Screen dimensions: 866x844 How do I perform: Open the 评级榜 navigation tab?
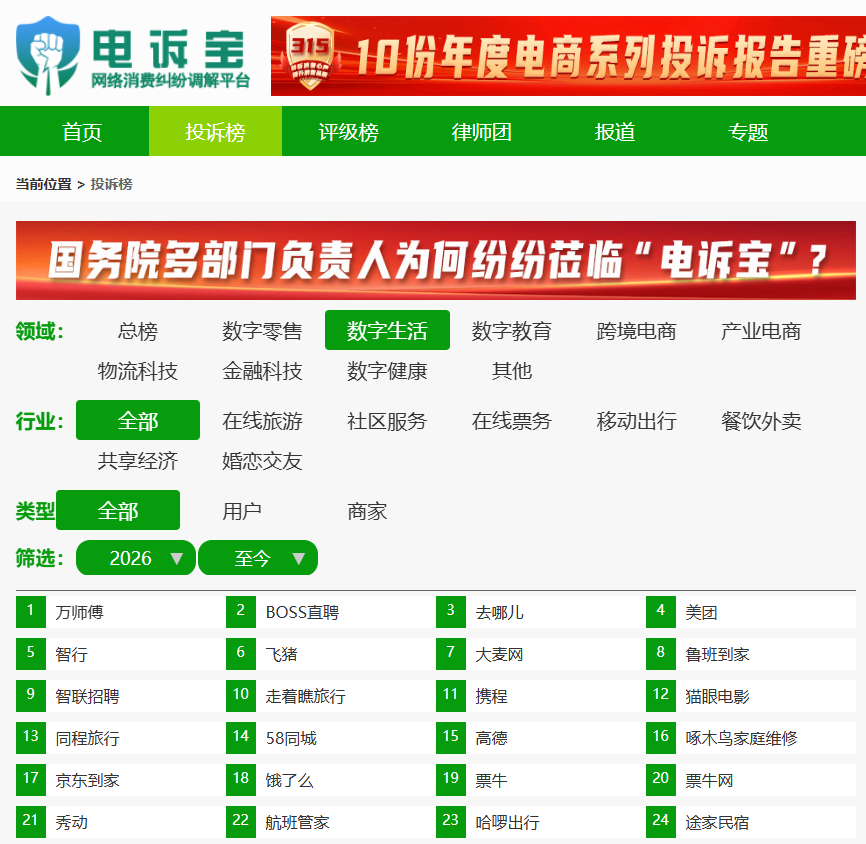tap(348, 131)
